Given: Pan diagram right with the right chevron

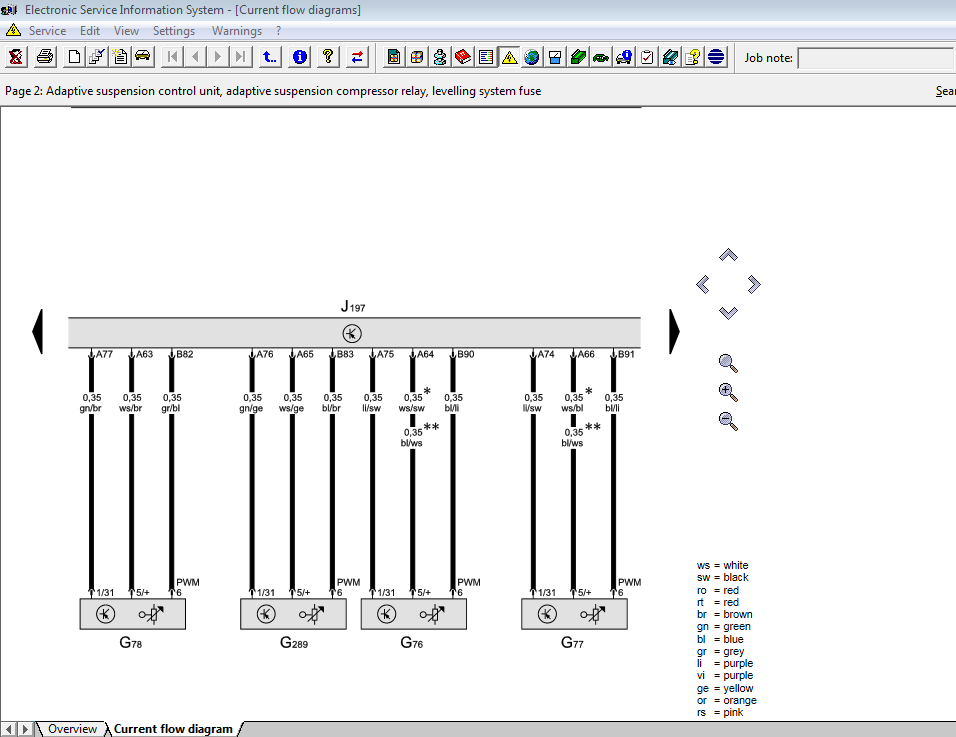Looking at the screenshot, I should coord(754,284).
